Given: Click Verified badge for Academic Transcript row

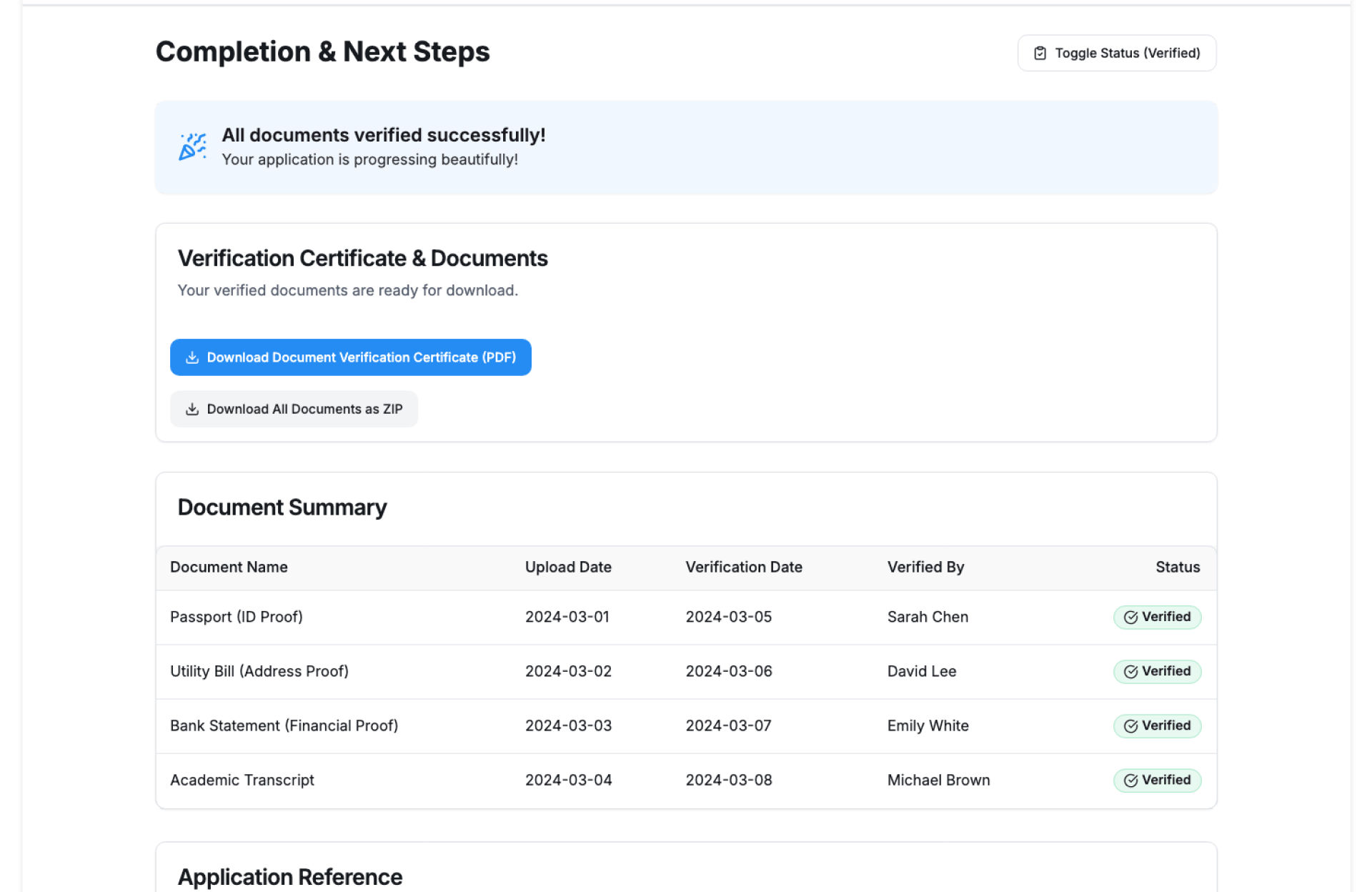Looking at the screenshot, I should point(1156,780).
